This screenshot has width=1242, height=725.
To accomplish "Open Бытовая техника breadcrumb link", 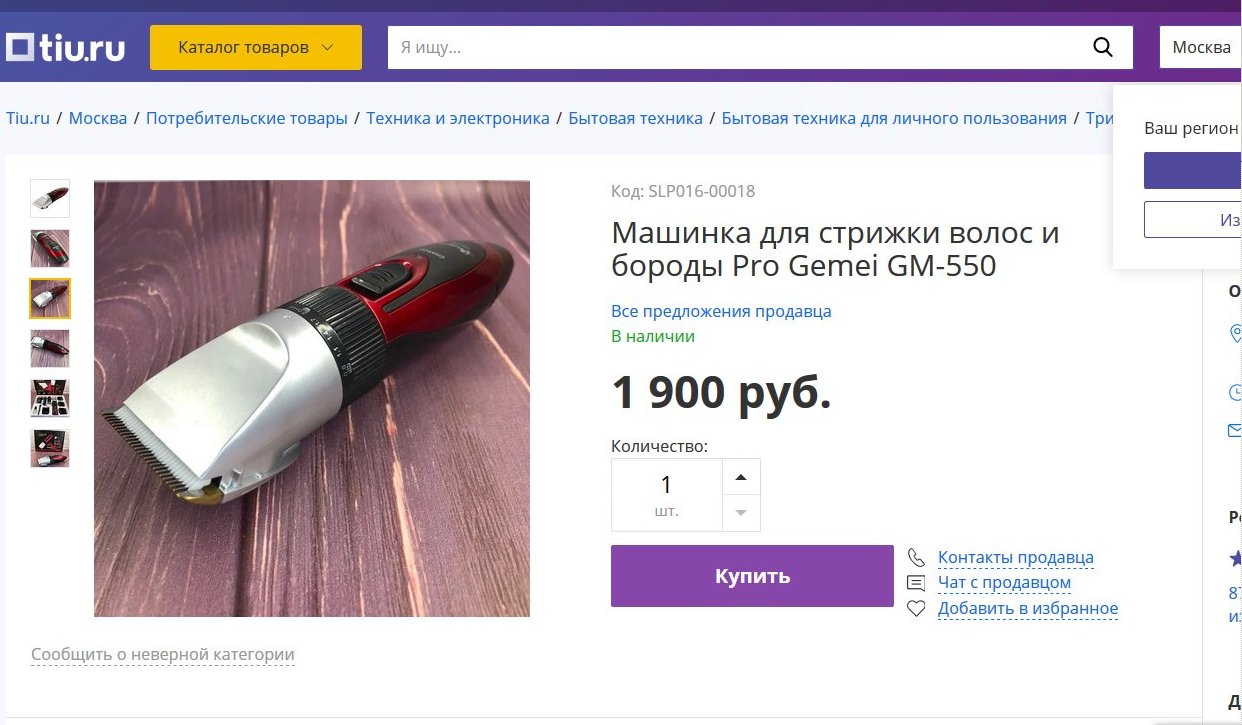I will [636, 118].
